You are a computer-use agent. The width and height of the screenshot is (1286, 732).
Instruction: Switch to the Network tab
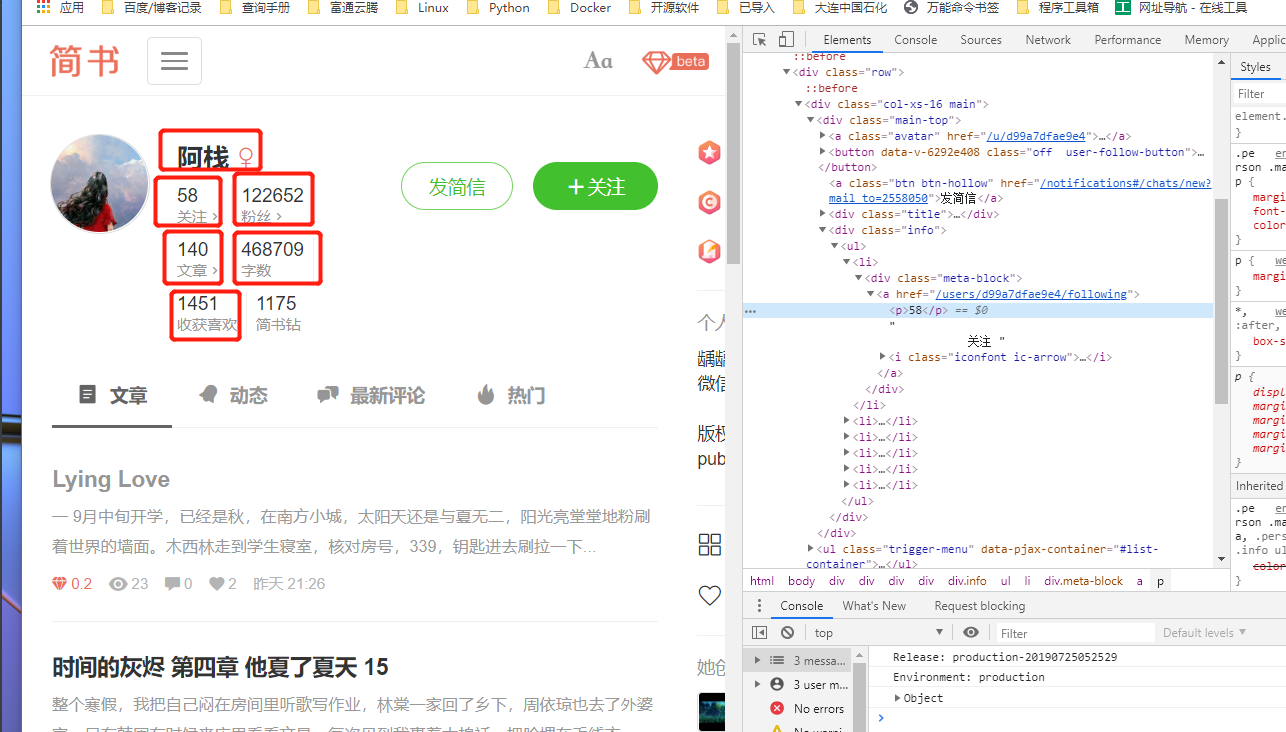pyautogui.click(x=1048, y=40)
